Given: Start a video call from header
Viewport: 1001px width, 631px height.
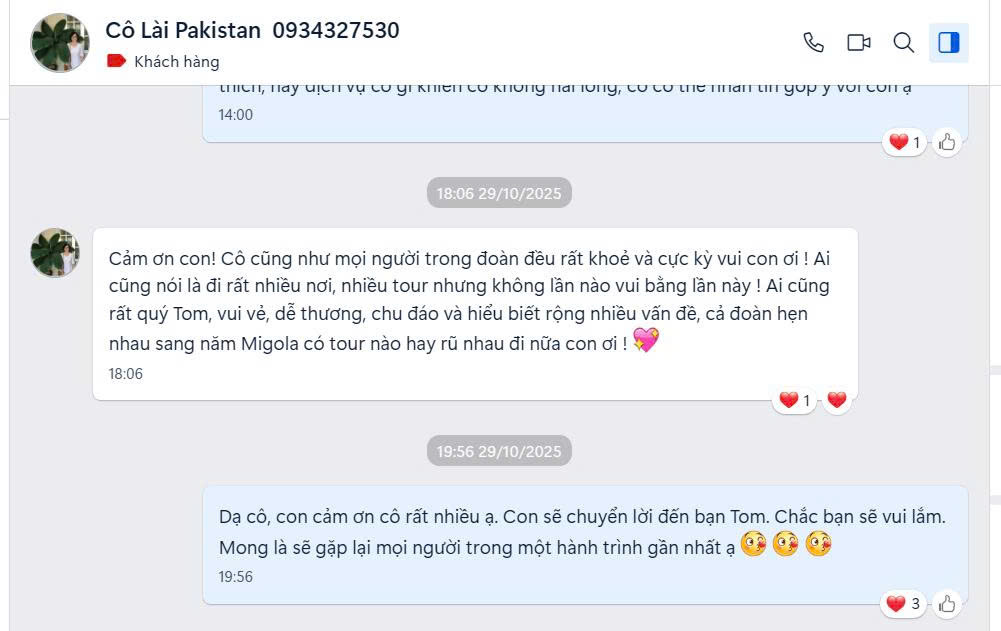Looking at the screenshot, I should point(859,43).
